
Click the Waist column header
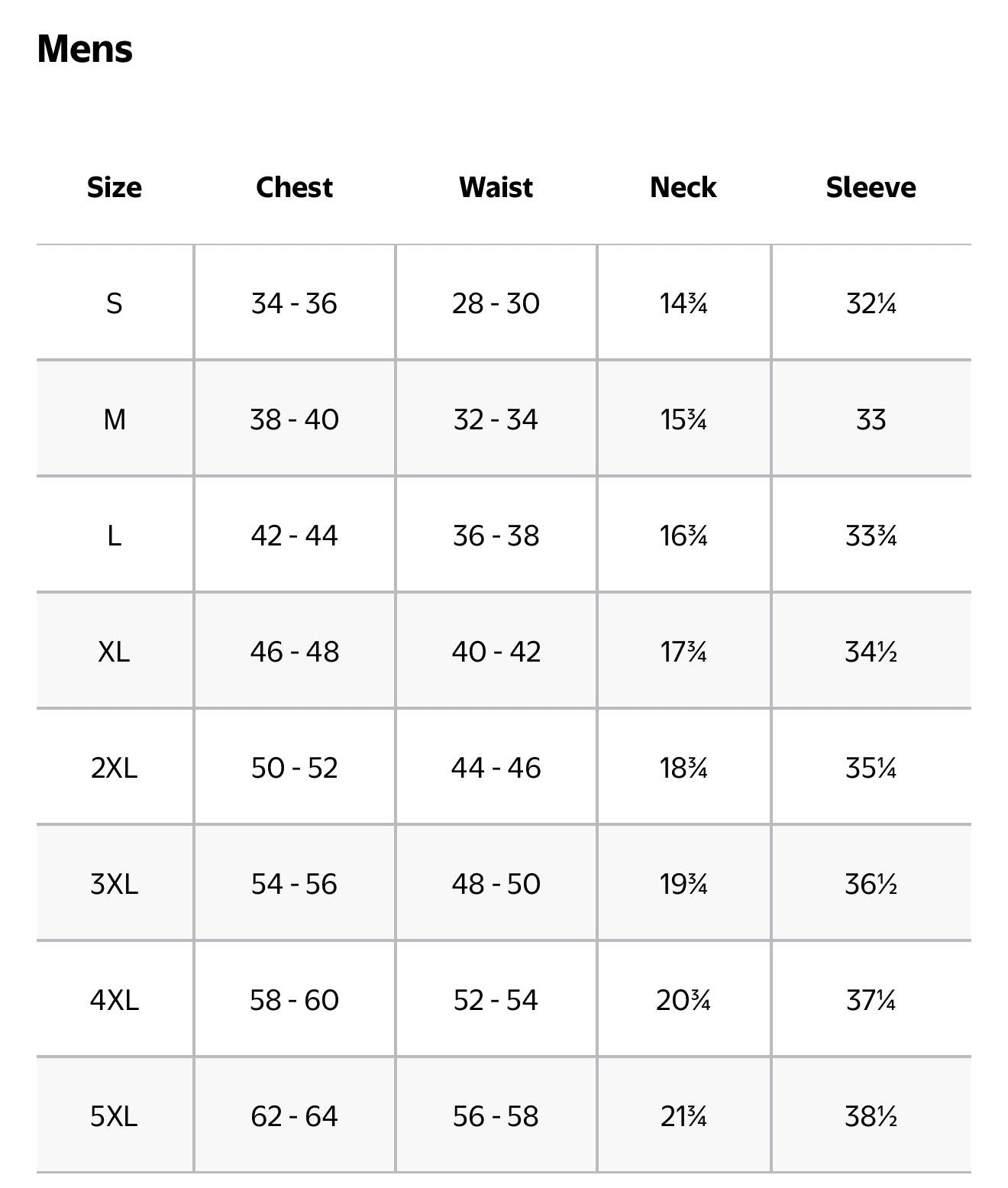(x=496, y=187)
